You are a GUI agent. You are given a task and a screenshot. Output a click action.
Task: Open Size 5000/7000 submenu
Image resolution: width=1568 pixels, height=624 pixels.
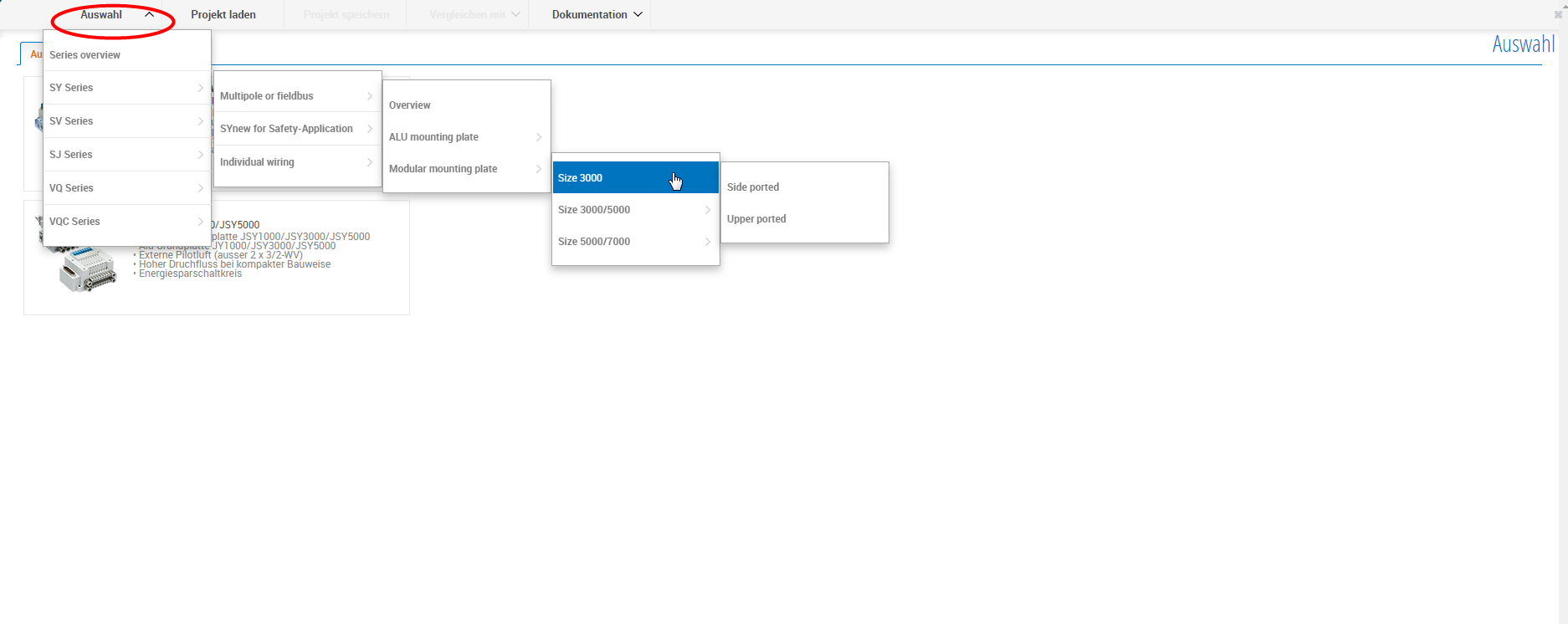(x=636, y=242)
